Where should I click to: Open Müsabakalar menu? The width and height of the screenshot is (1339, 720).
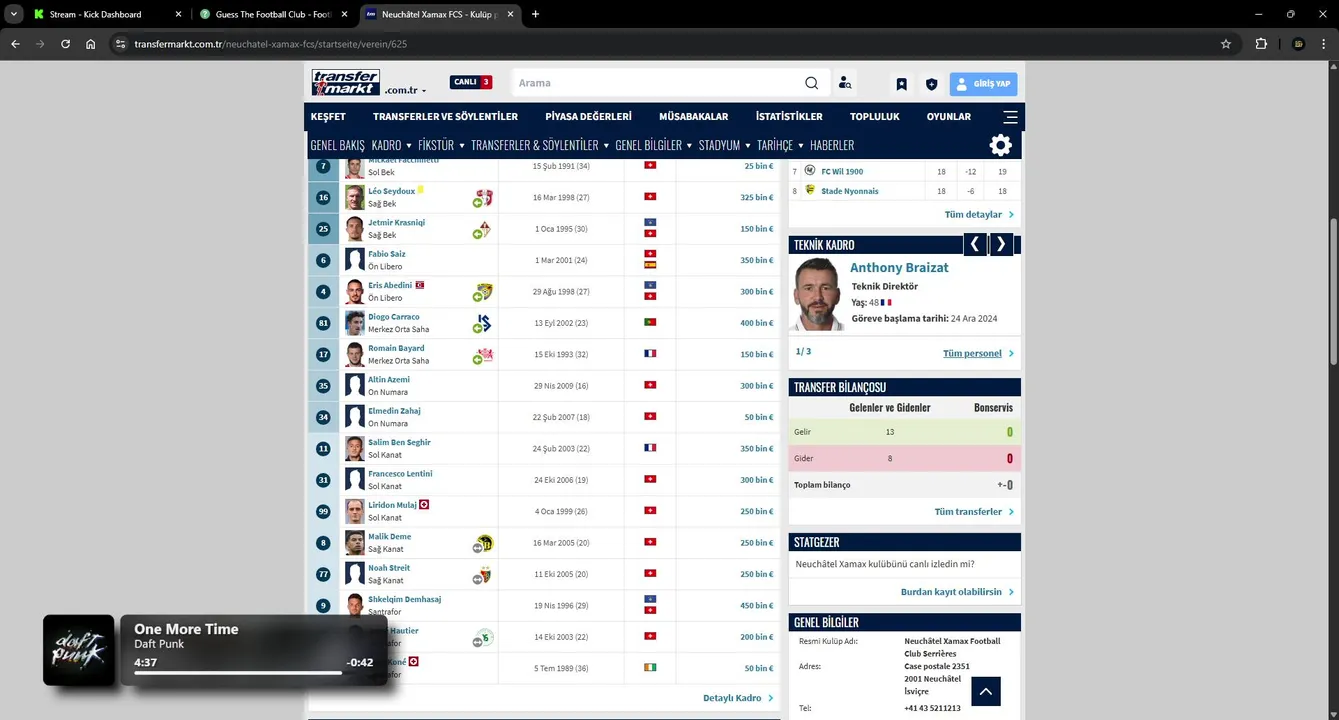tap(693, 117)
